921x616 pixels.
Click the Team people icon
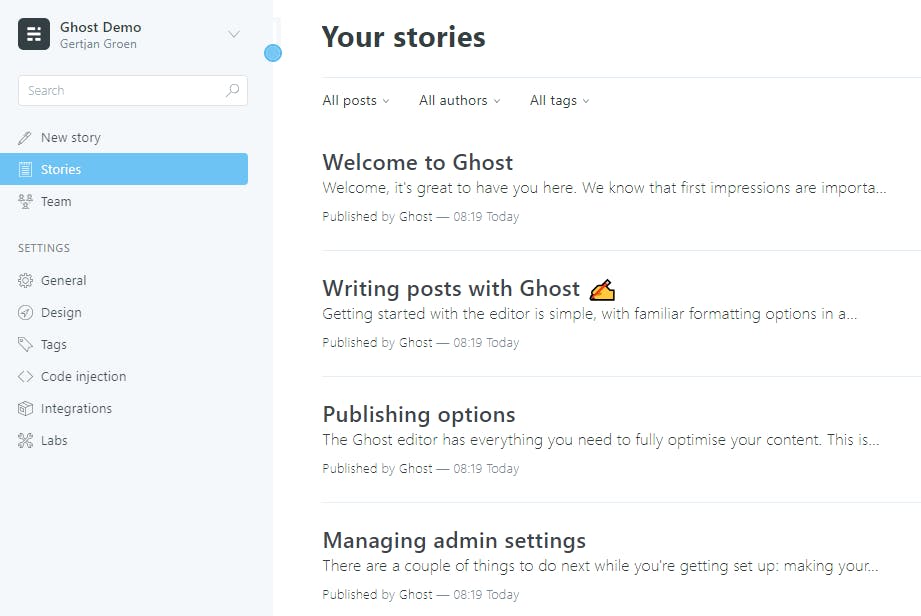[25, 202]
